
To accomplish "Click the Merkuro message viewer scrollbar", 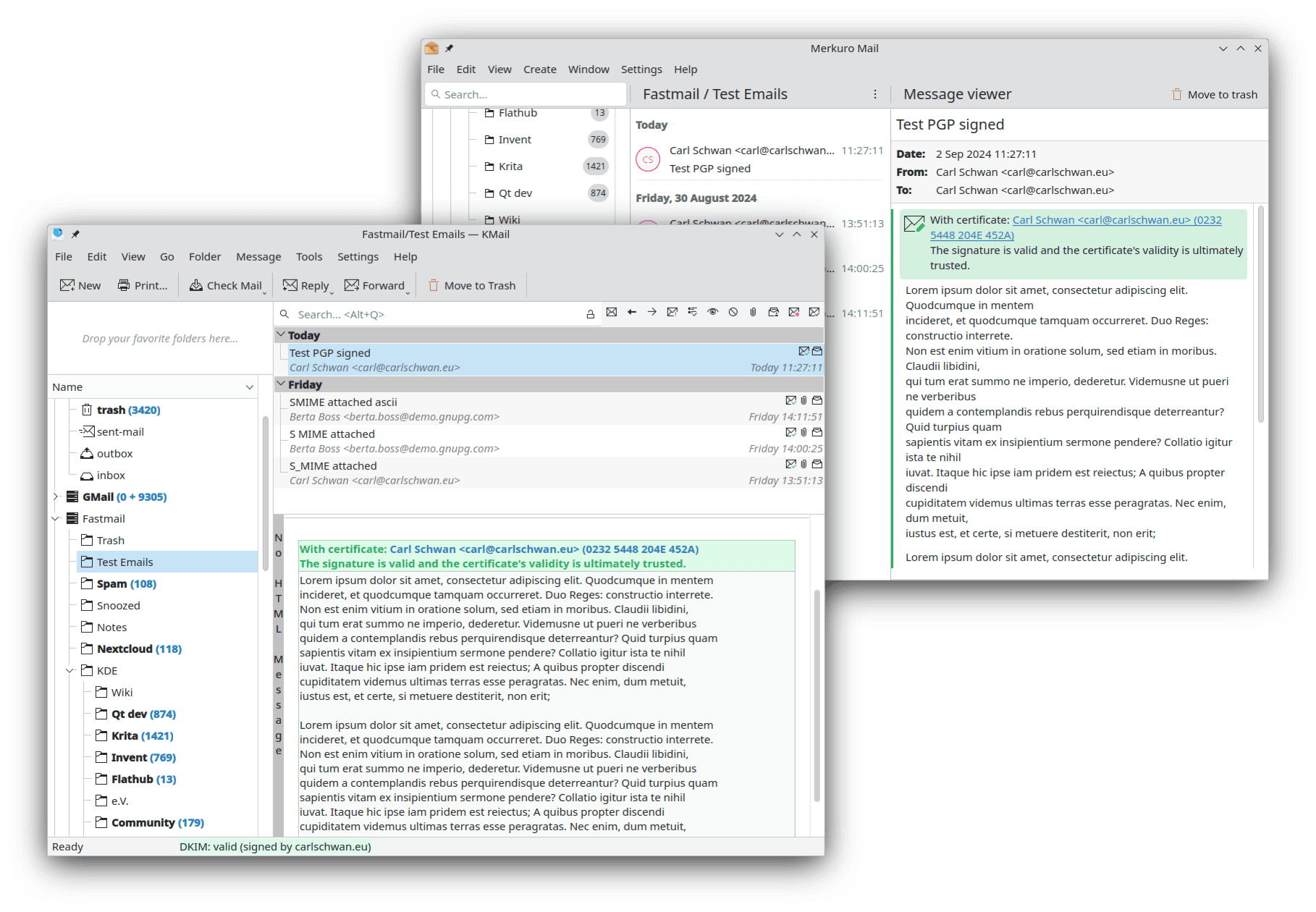I will (1260, 315).
